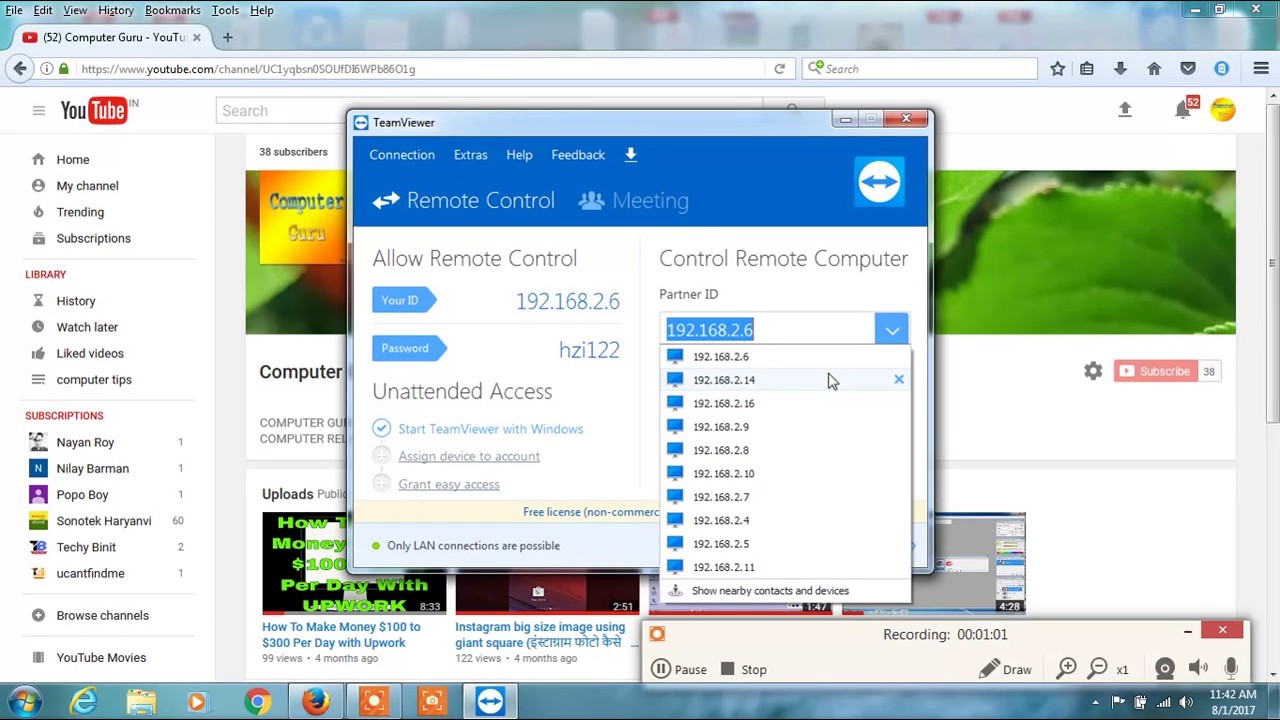Pick 192.168.2.10 from the partner list
The width and height of the screenshot is (1280, 720).
tap(785, 474)
